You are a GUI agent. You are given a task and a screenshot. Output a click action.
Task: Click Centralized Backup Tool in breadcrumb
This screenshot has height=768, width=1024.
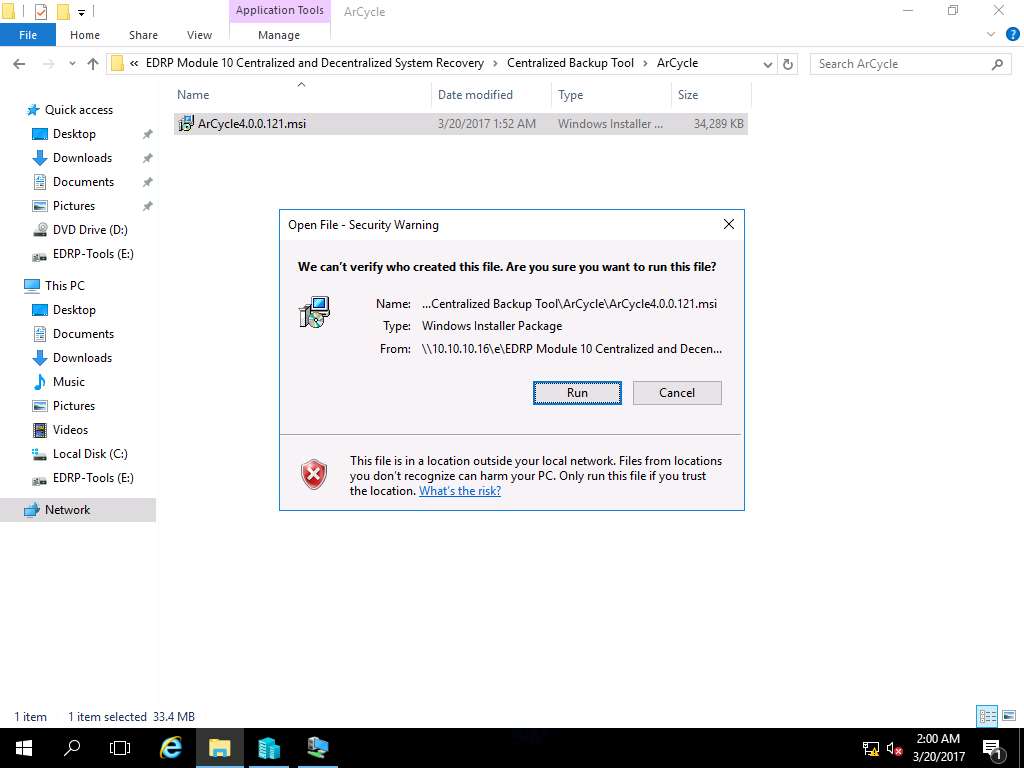pos(570,63)
